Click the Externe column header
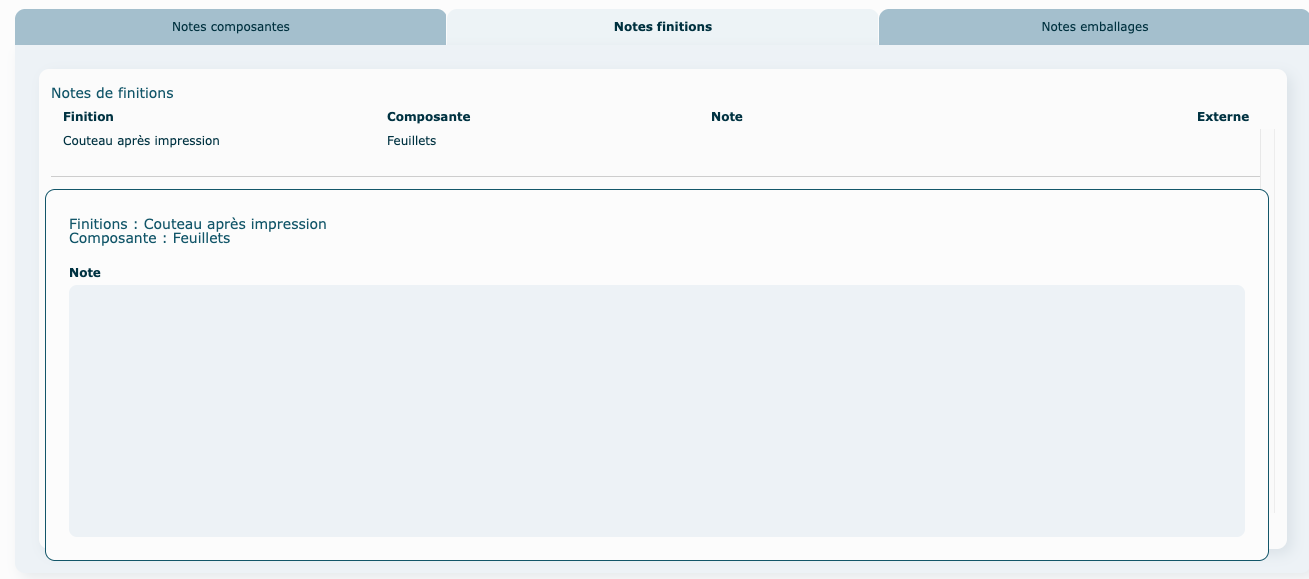This screenshot has width=1309, height=579. tap(1222, 117)
